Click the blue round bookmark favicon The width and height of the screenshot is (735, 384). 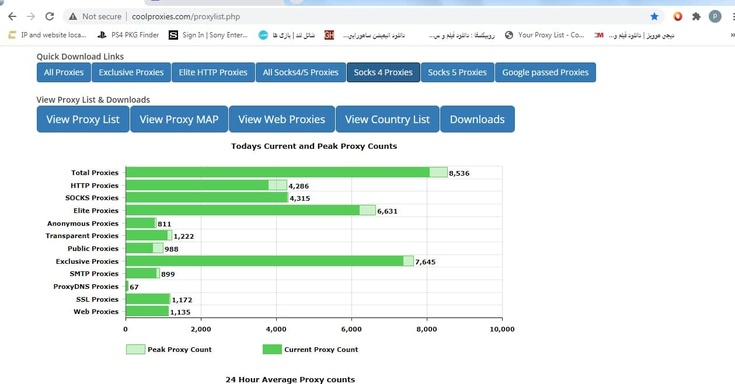(x=263, y=35)
